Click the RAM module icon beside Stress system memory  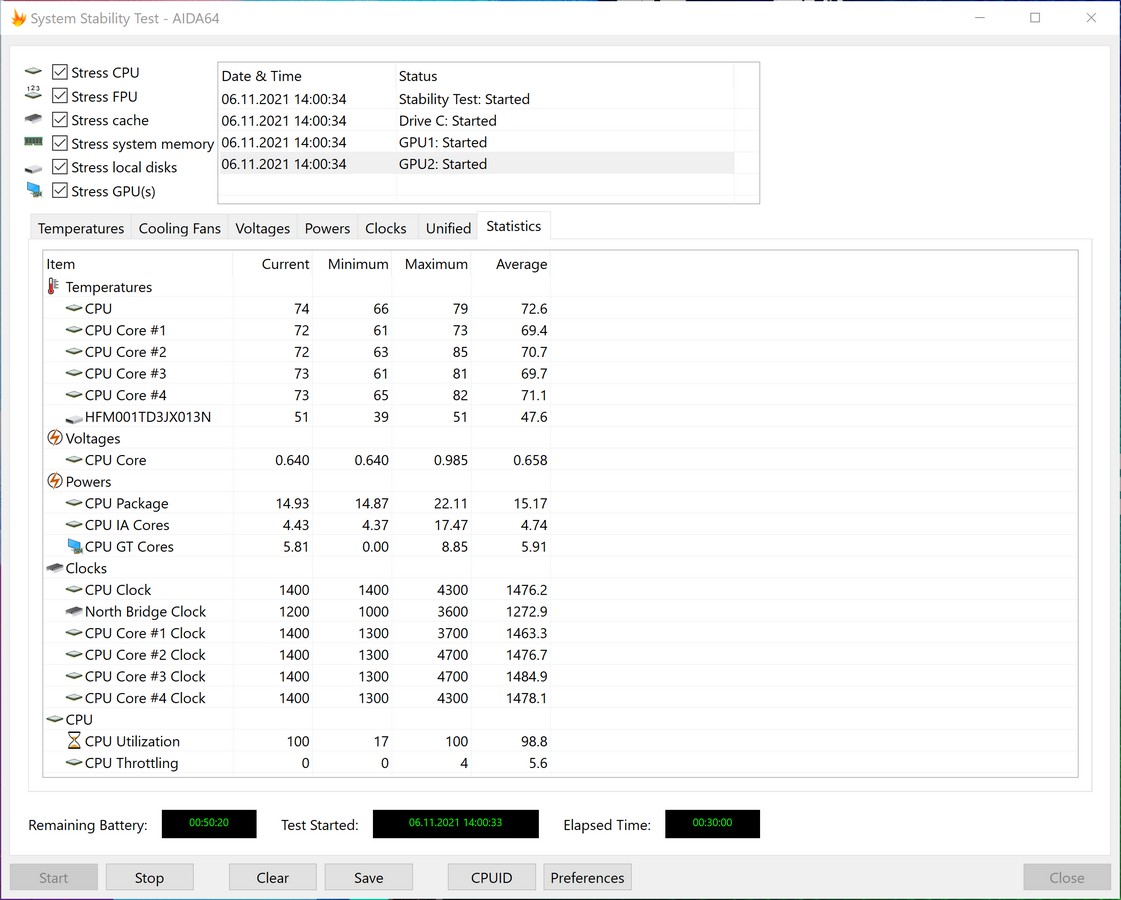[34, 142]
